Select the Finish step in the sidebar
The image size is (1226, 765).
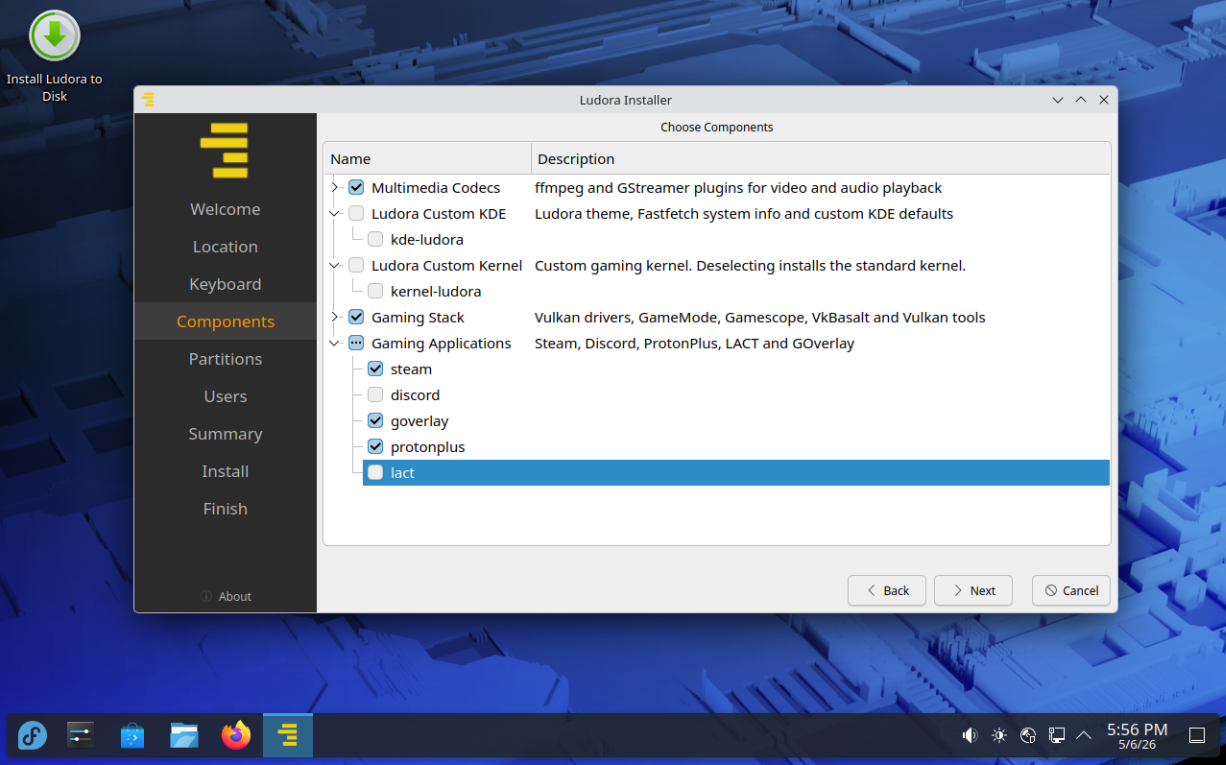coord(225,509)
